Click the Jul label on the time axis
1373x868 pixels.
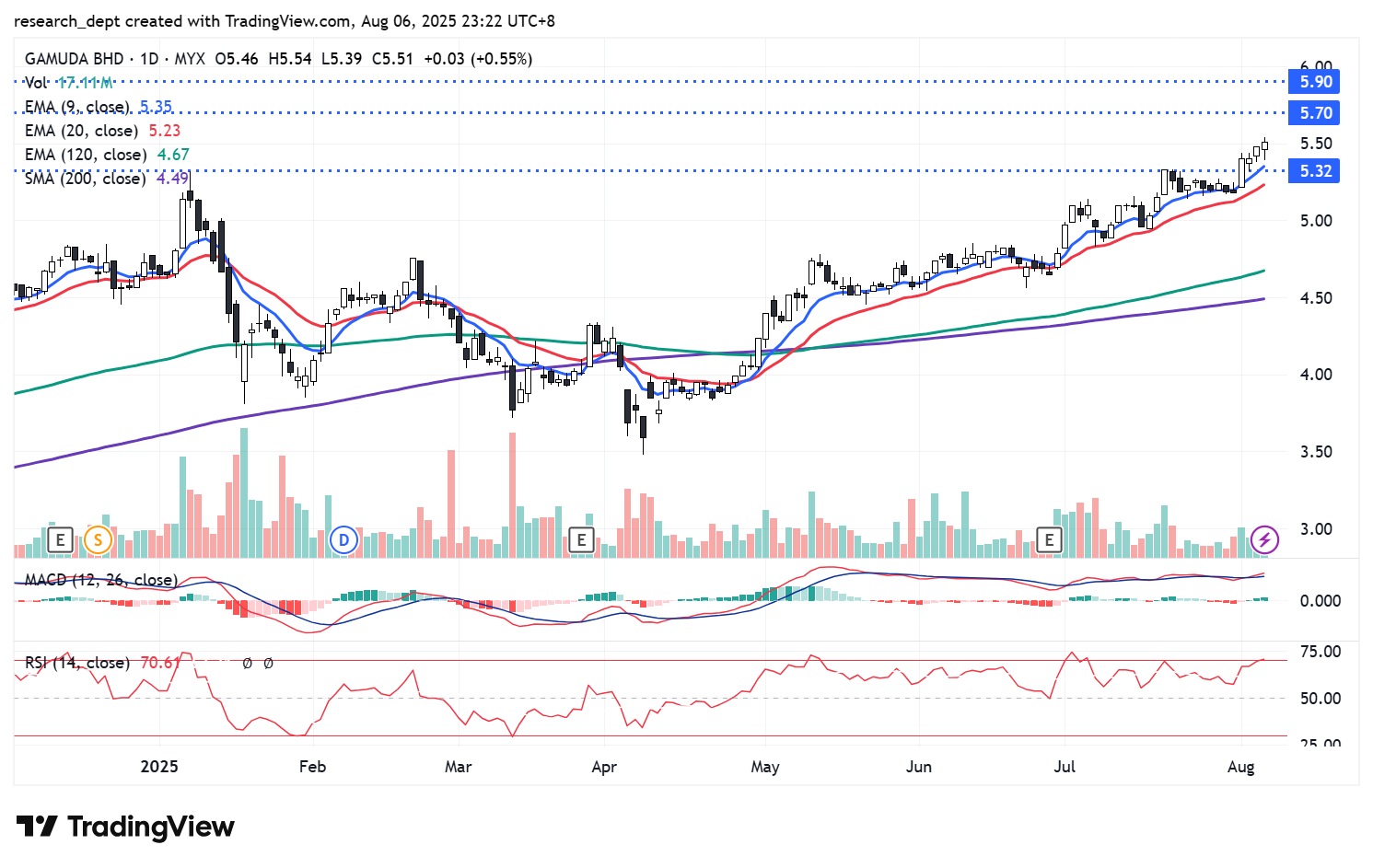coord(1065,767)
